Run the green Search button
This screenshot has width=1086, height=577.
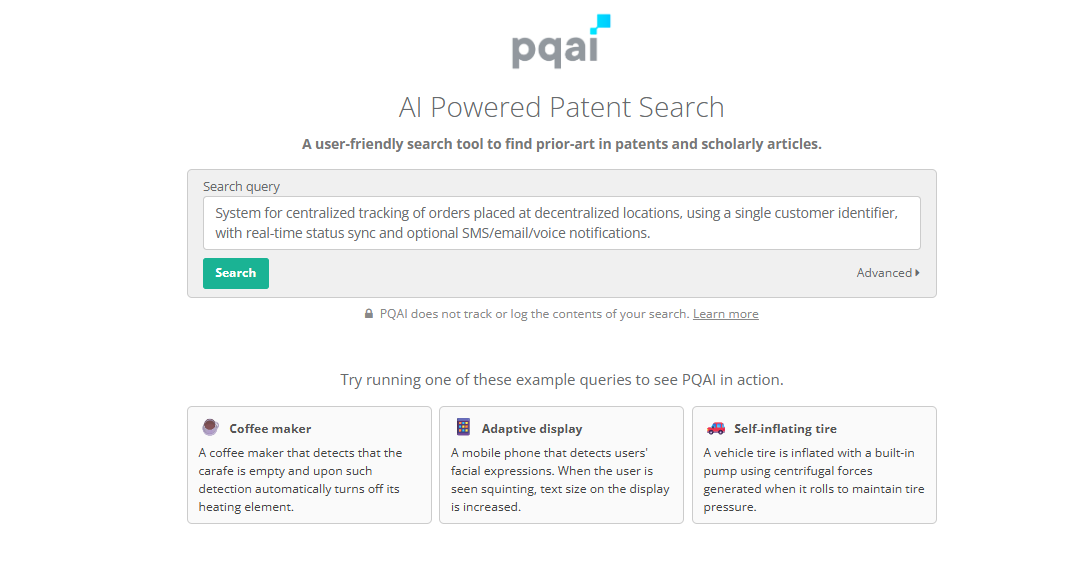point(235,273)
